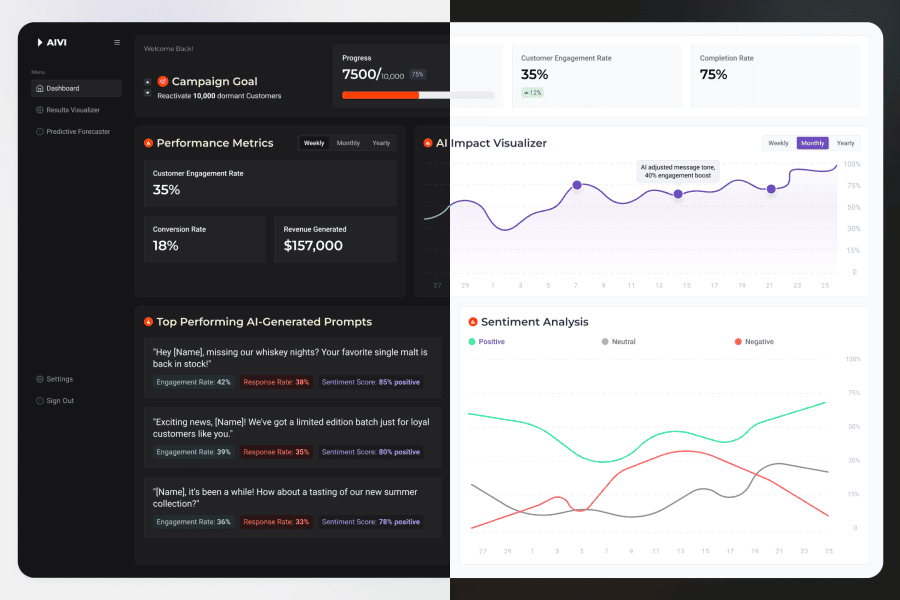Click the down arrow beside Campaign Goal

tap(148, 92)
